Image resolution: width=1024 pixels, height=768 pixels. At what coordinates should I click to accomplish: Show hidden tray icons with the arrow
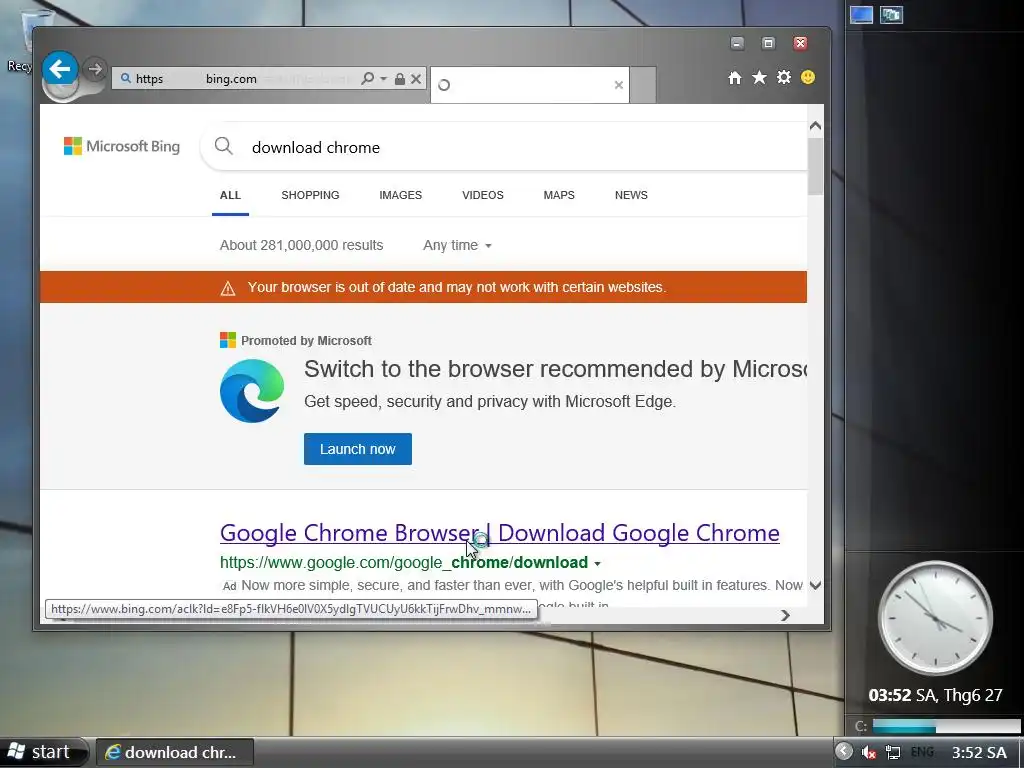[844, 752]
